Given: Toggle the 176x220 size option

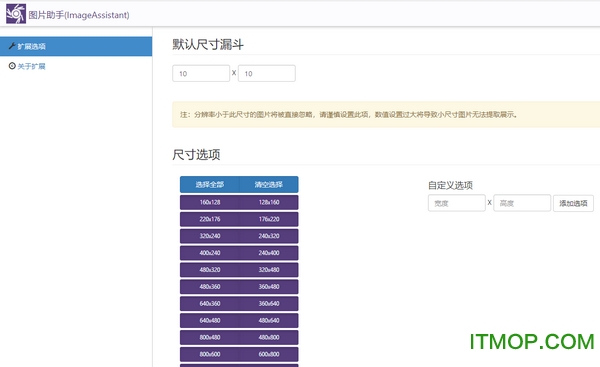Looking at the screenshot, I should click(269, 219).
